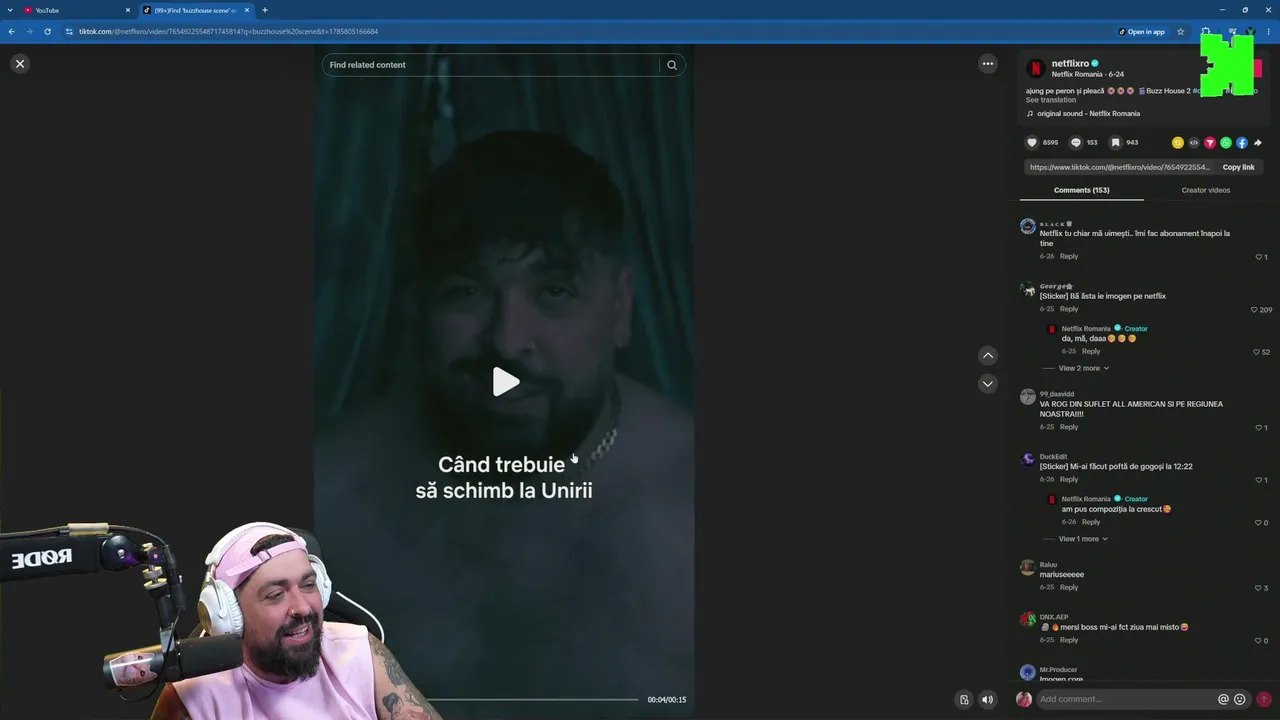The width and height of the screenshot is (1280, 720).
Task: Click See translation link
Action: pos(1051,100)
